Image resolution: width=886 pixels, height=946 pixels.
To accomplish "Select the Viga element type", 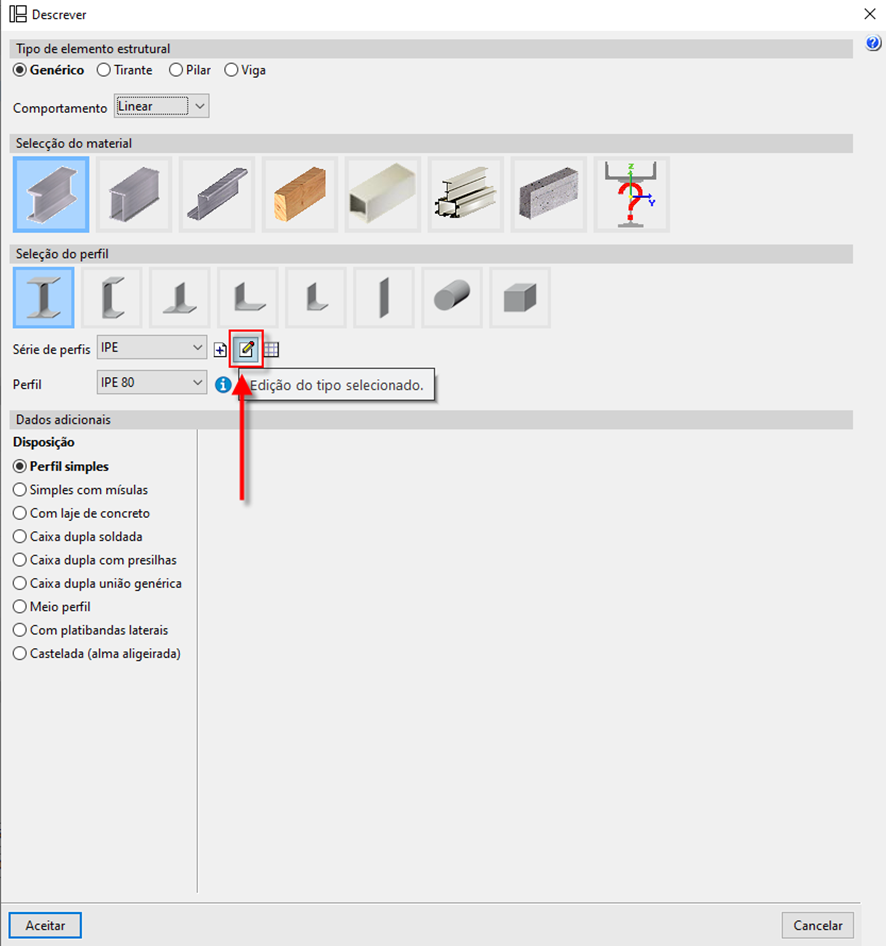I will 245,70.
